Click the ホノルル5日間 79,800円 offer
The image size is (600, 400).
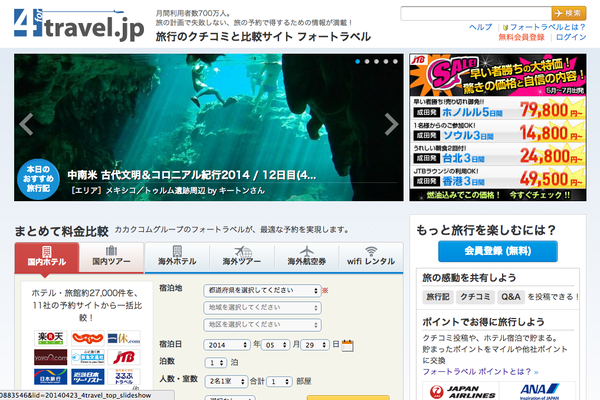tap(497, 108)
